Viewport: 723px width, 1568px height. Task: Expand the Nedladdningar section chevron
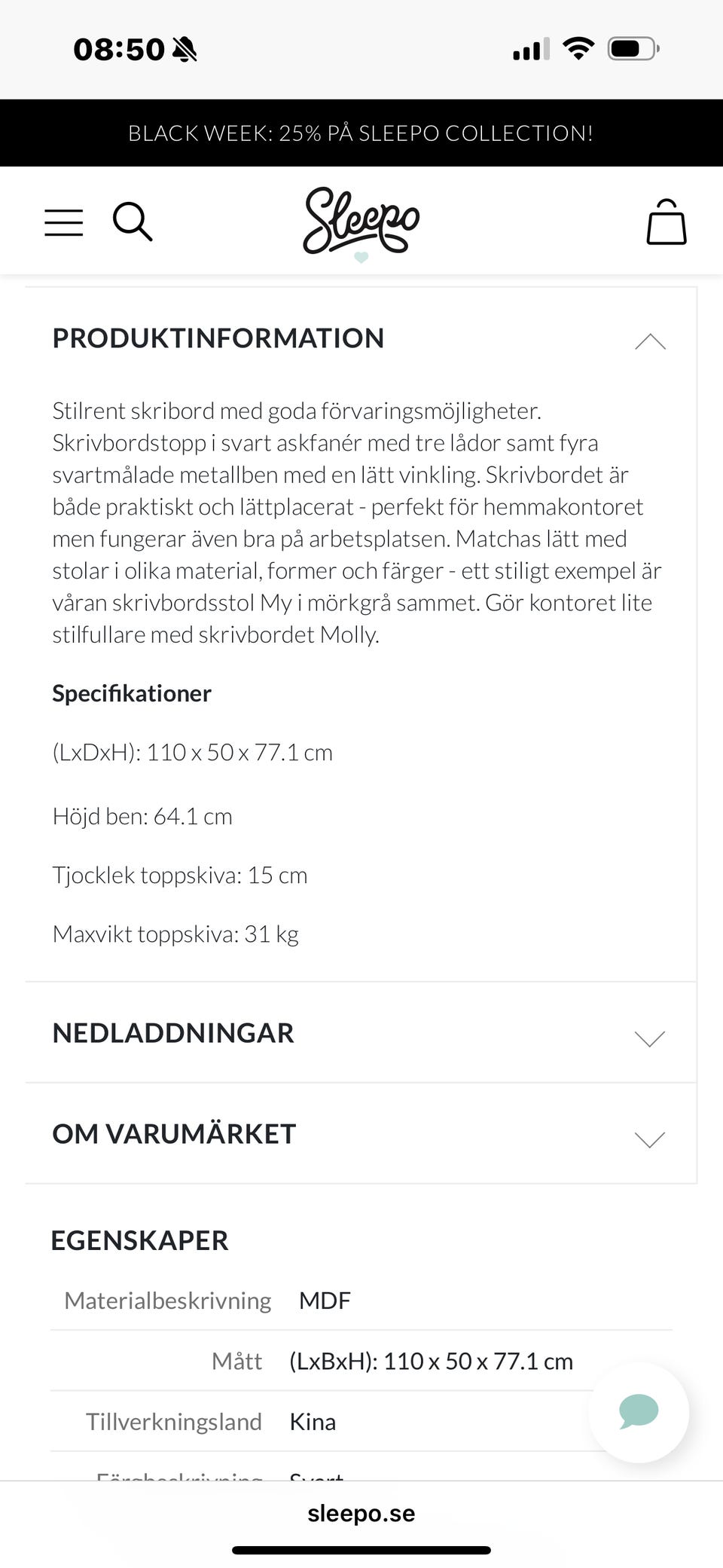click(x=650, y=1038)
